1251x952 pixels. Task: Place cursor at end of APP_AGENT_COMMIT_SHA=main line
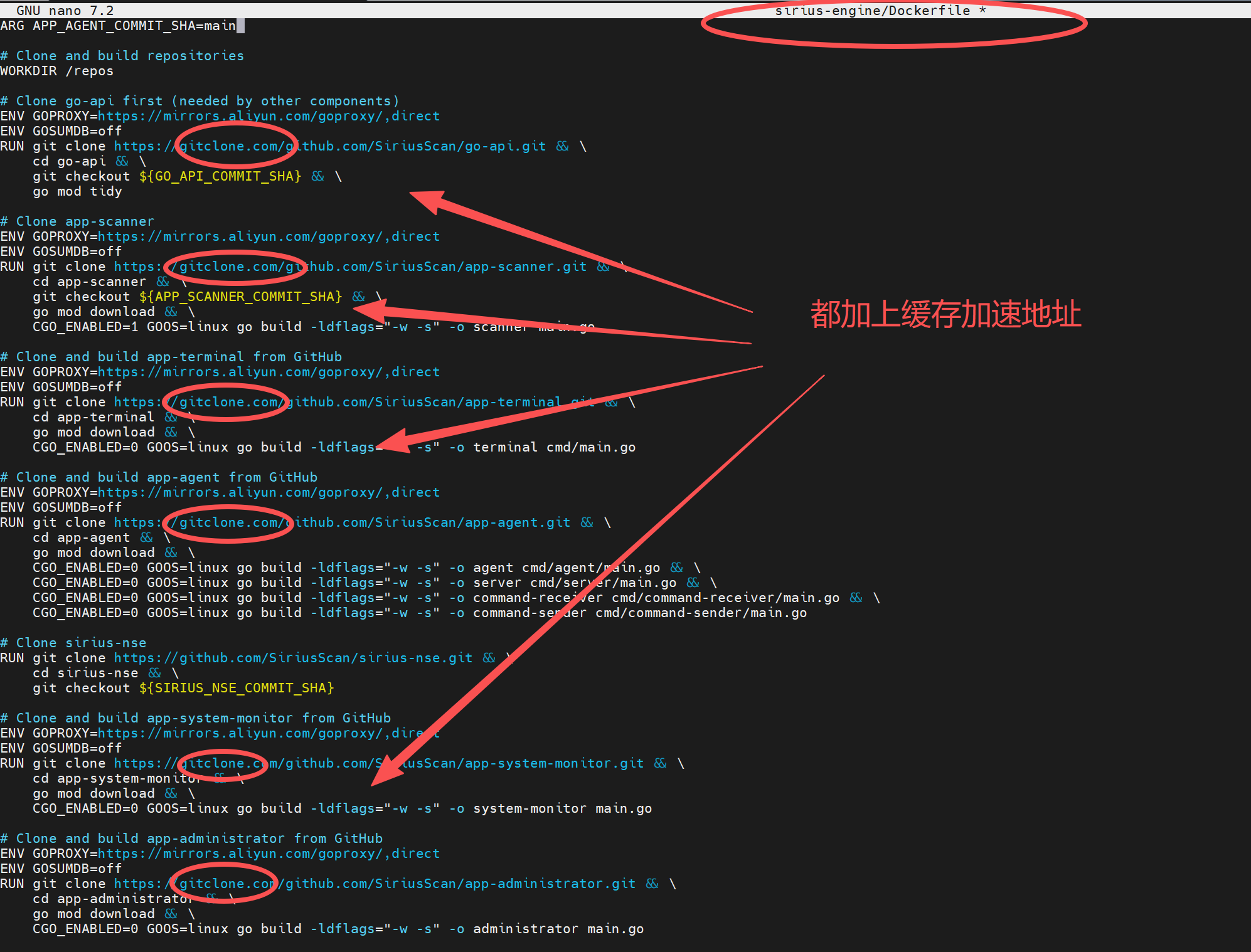[x=240, y=26]
